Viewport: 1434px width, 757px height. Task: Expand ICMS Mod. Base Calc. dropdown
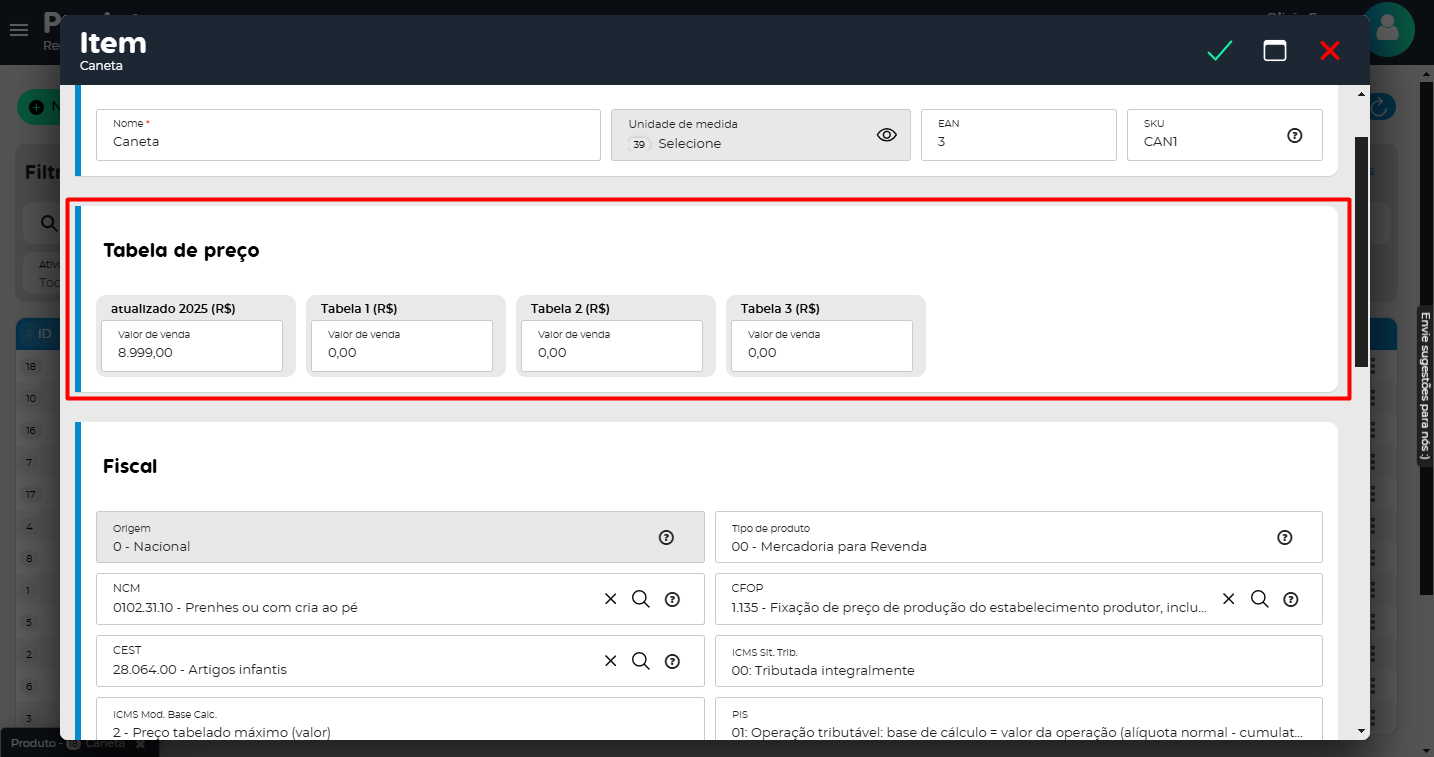click(400, 722)
